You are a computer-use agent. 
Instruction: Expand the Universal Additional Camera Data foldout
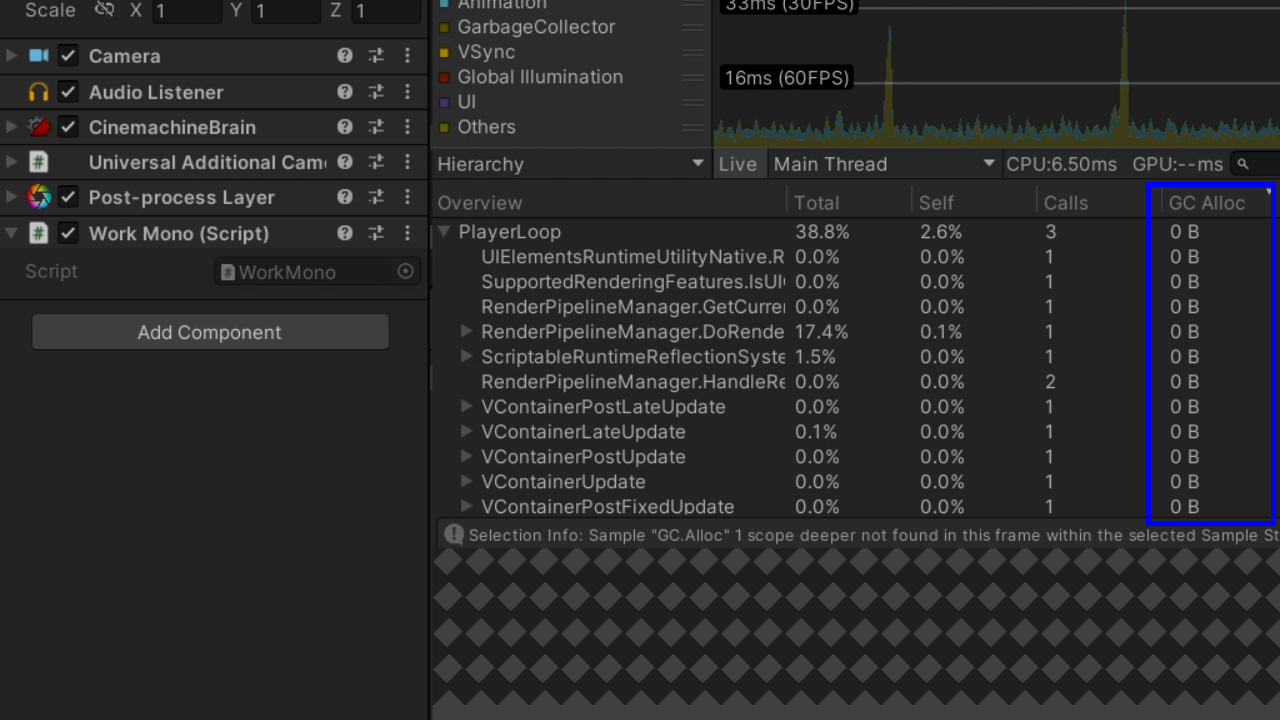pos(11,162)
